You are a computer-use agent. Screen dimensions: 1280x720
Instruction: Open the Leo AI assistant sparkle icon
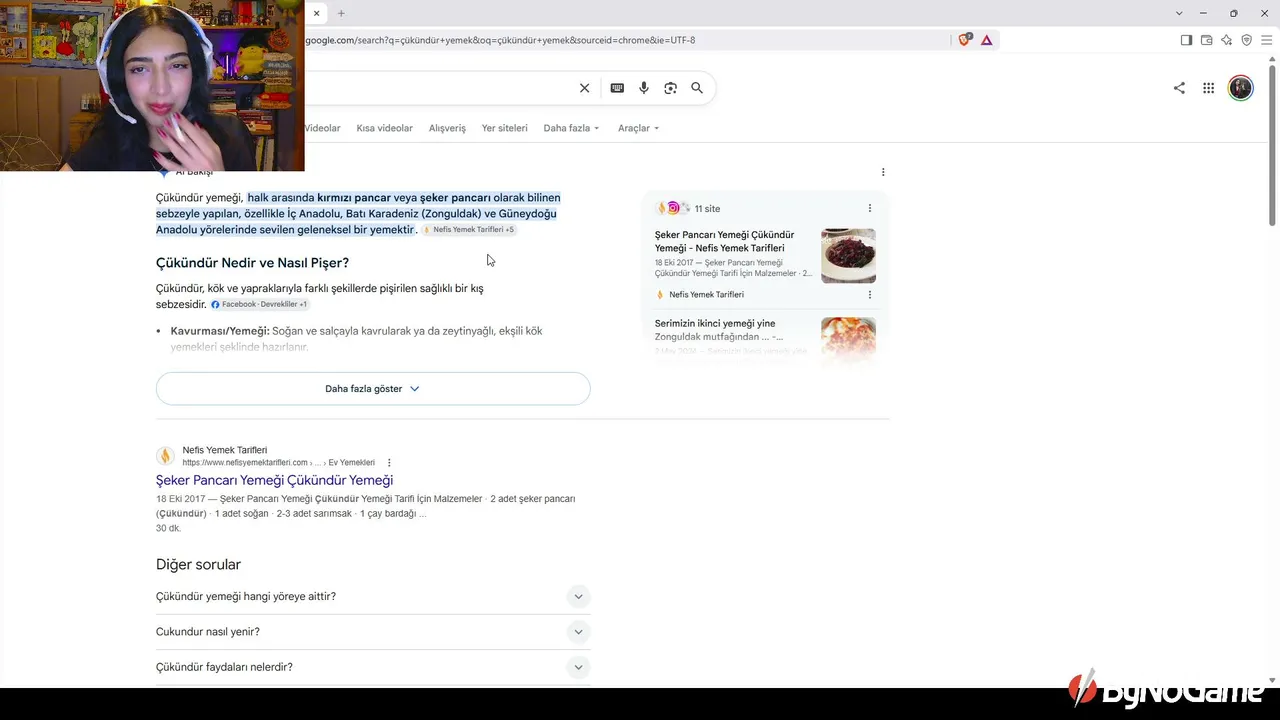(x=1227, y=40)
